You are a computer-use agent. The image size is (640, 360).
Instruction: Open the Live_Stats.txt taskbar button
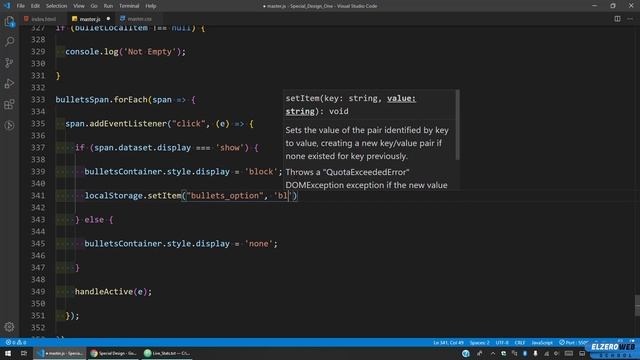tap(167, 353)
